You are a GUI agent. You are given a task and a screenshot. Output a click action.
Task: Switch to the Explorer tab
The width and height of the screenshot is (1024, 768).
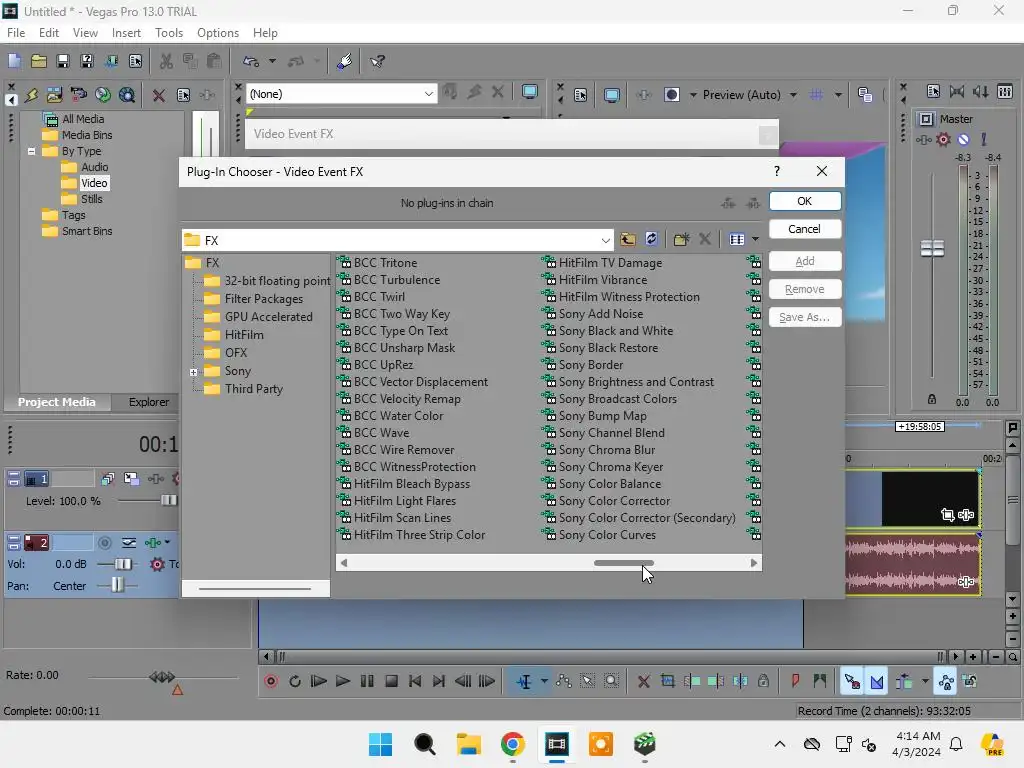pos(148,402)
